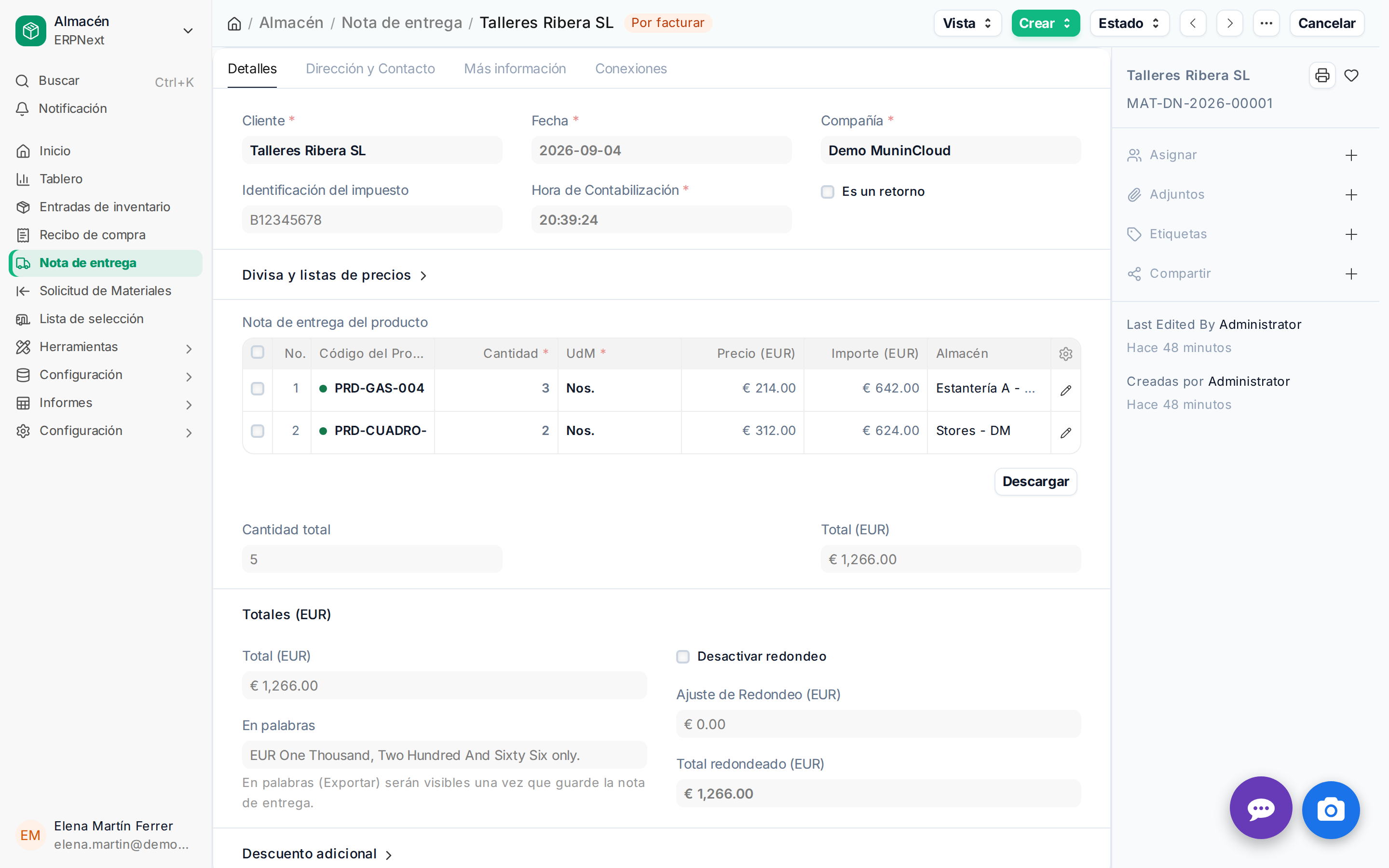Viewport: 1389px width, 868px height.
Task: Open Nota de entrega breadcrumb link
Action: point(402,23)
